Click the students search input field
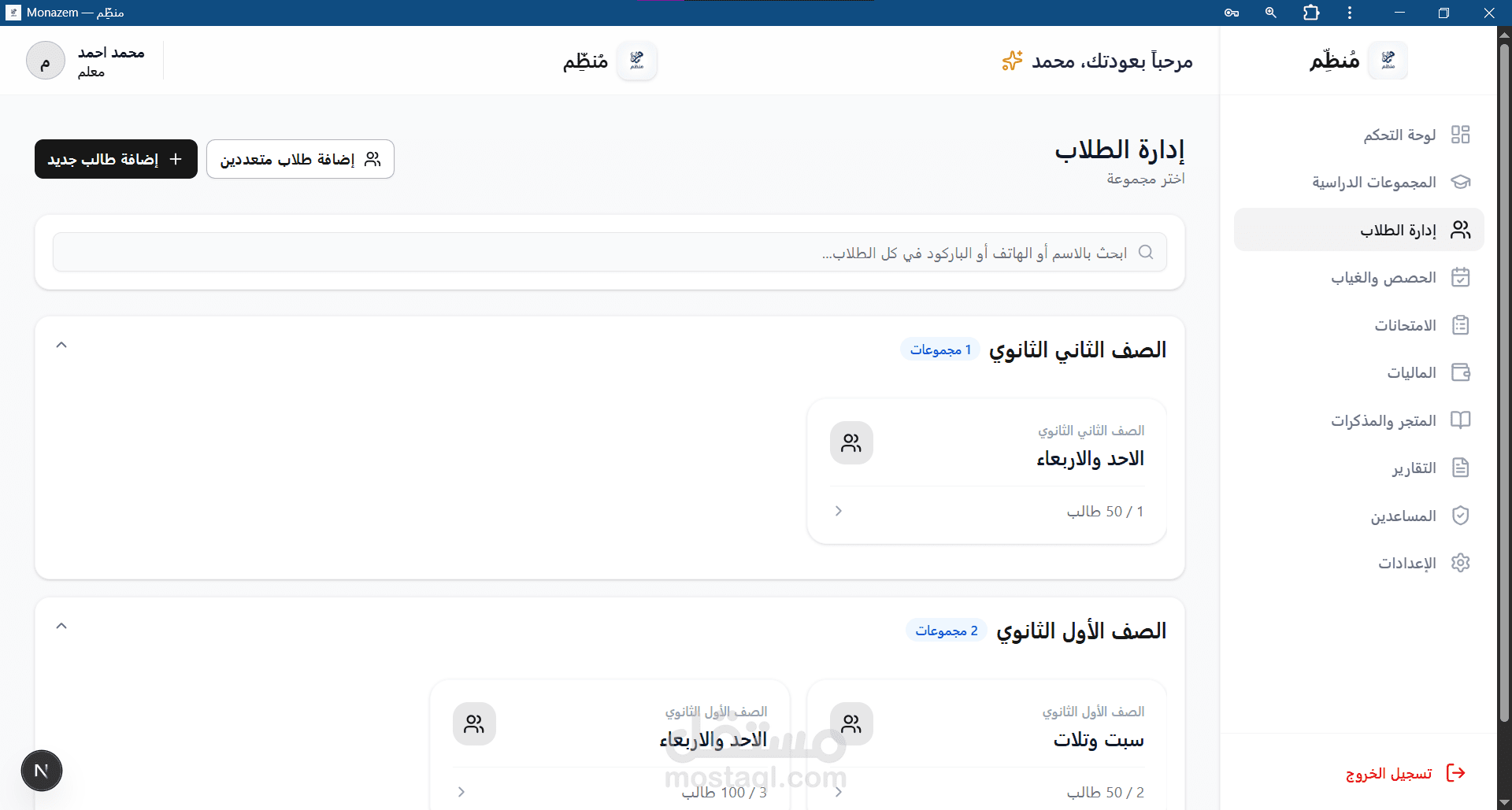 (610, 252)
